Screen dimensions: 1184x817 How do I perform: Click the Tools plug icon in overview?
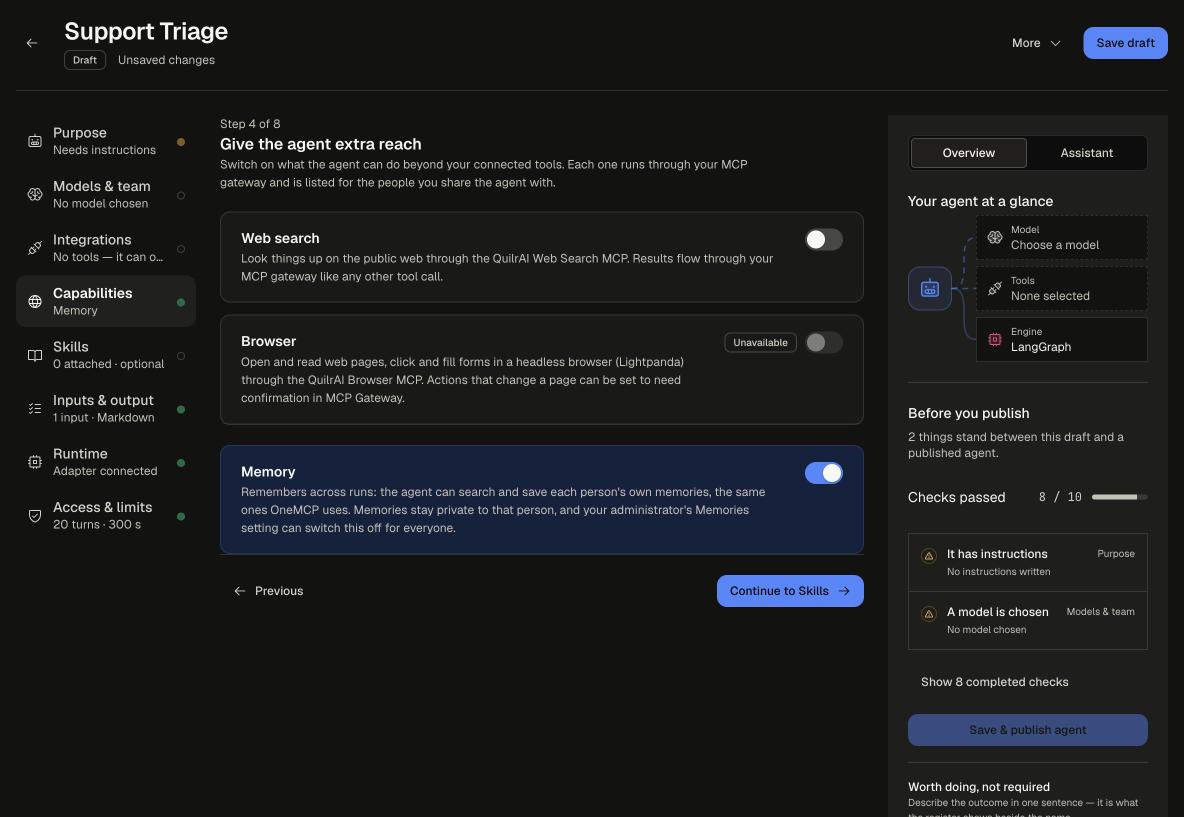(995, 288)
